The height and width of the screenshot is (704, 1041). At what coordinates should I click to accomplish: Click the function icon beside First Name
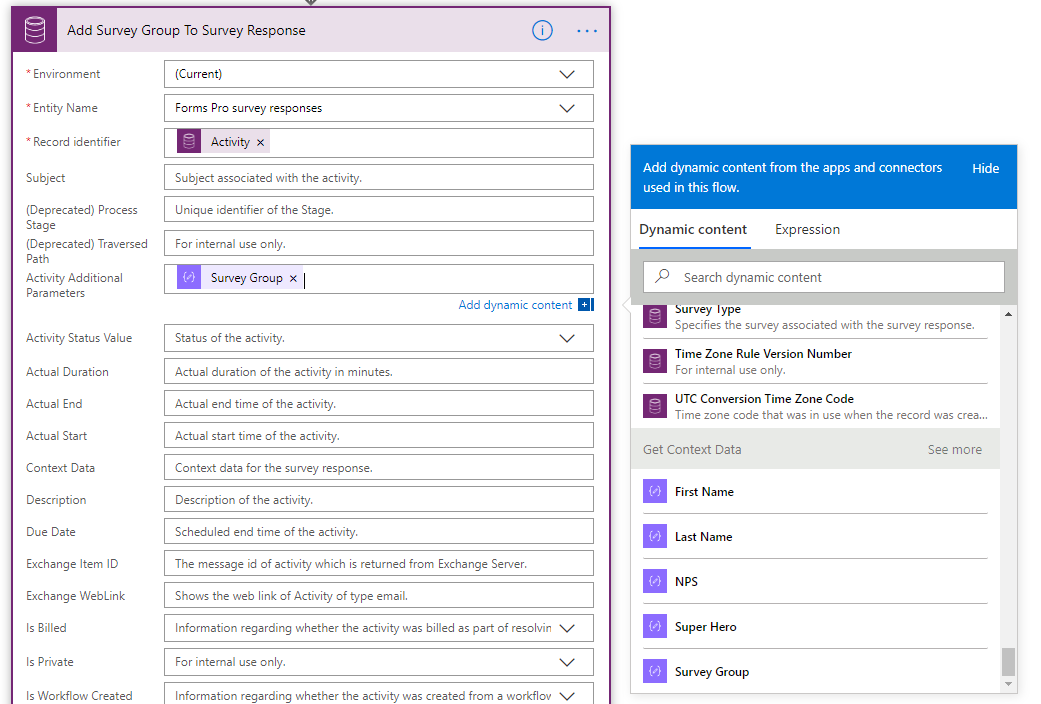pyautogui.click(x=657, y=491)
